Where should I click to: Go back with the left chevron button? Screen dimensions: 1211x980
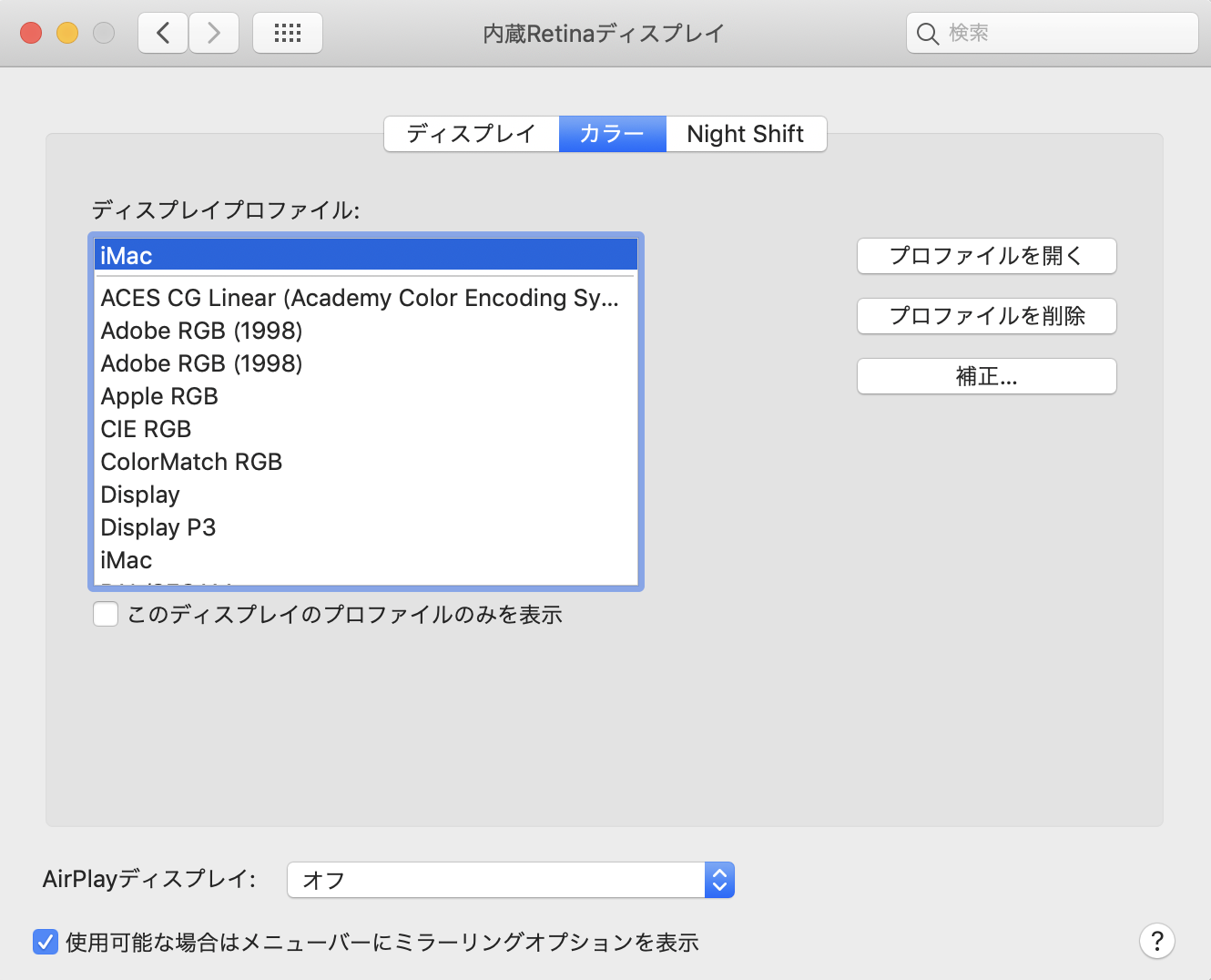click(164, 34)
